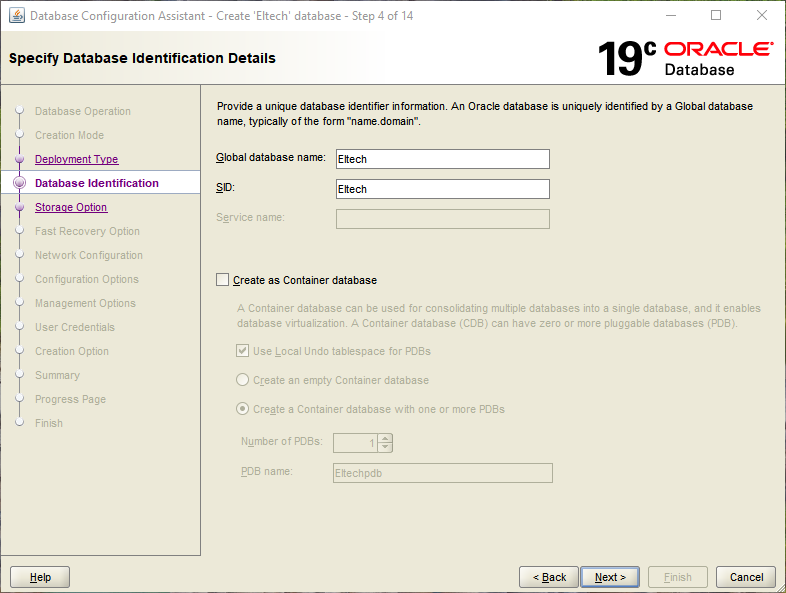Viewport: 786px width, 593px height.
Task: Go Back to the previous step
Action: point(549,577)
